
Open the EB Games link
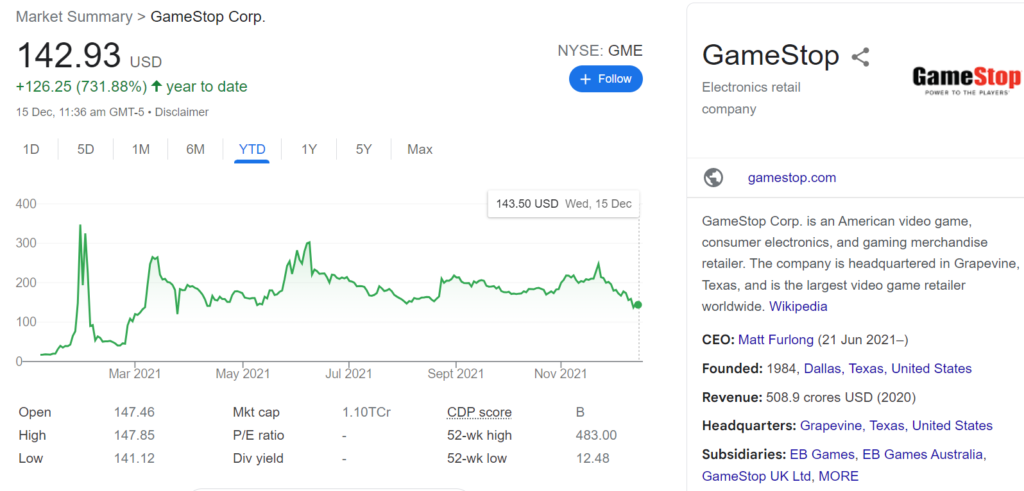(x=822, y=454)
